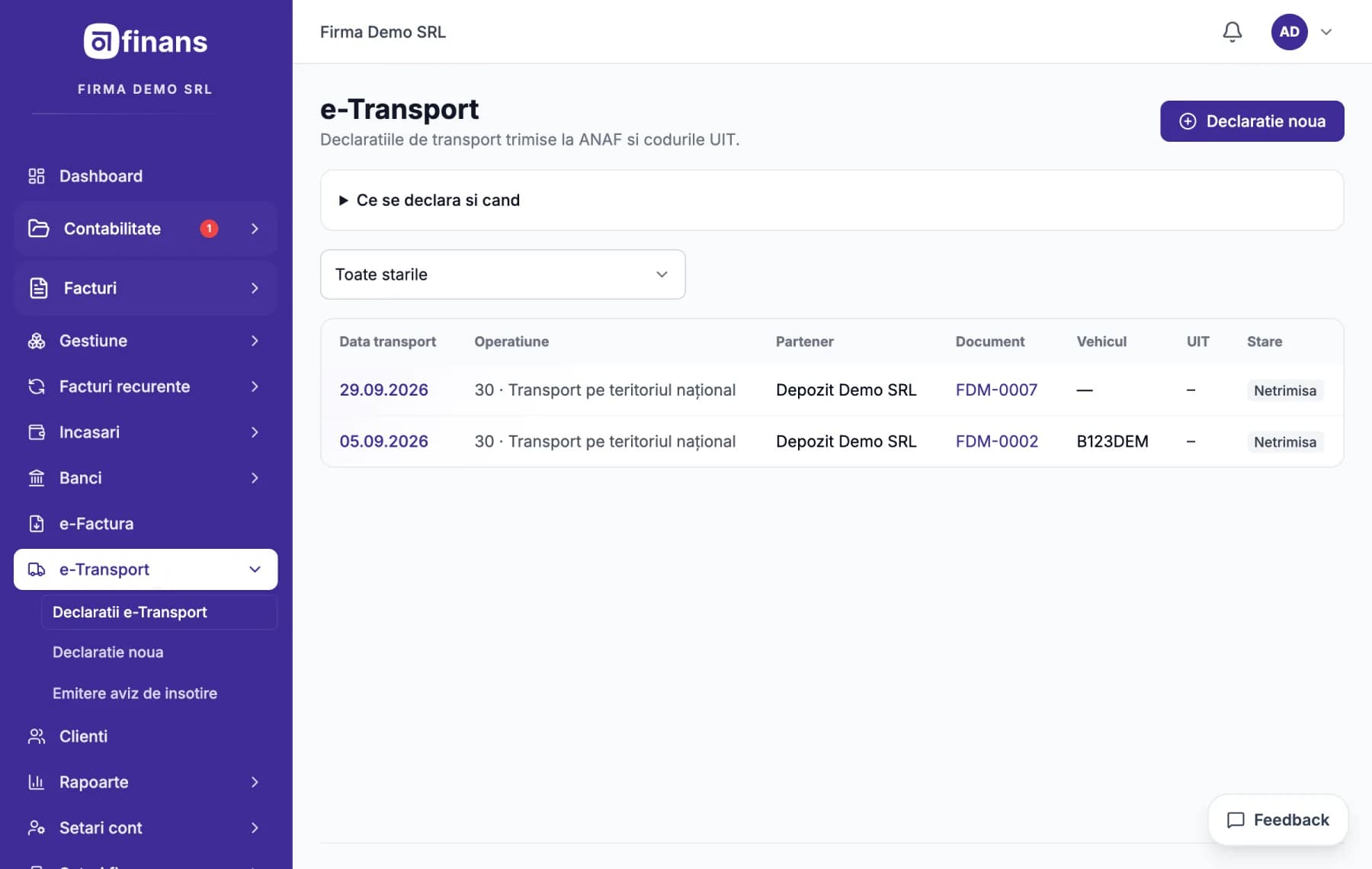Click the Contabilitate folder icon

tap(38, 229)
